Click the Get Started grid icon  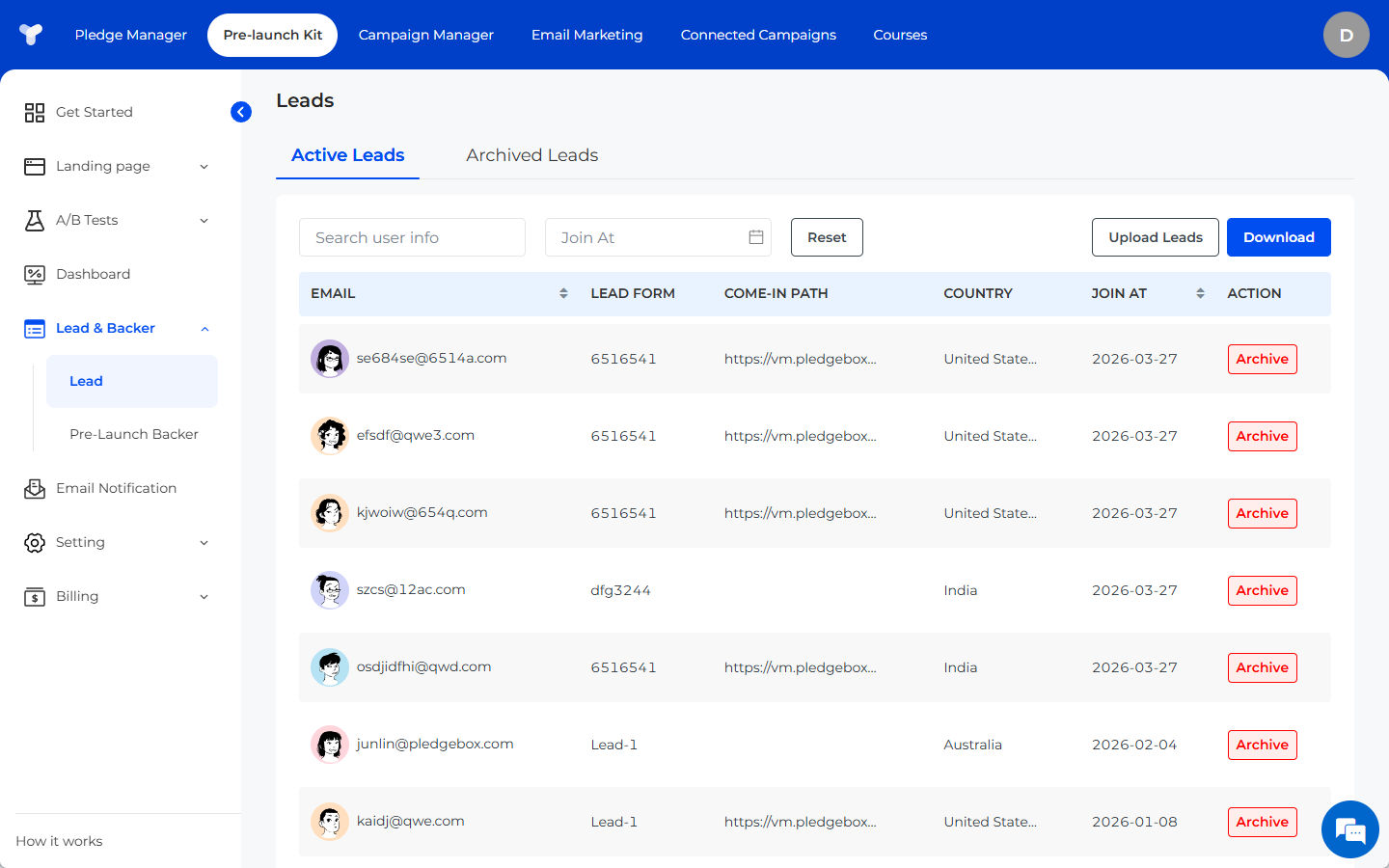[x=35, y=112]
